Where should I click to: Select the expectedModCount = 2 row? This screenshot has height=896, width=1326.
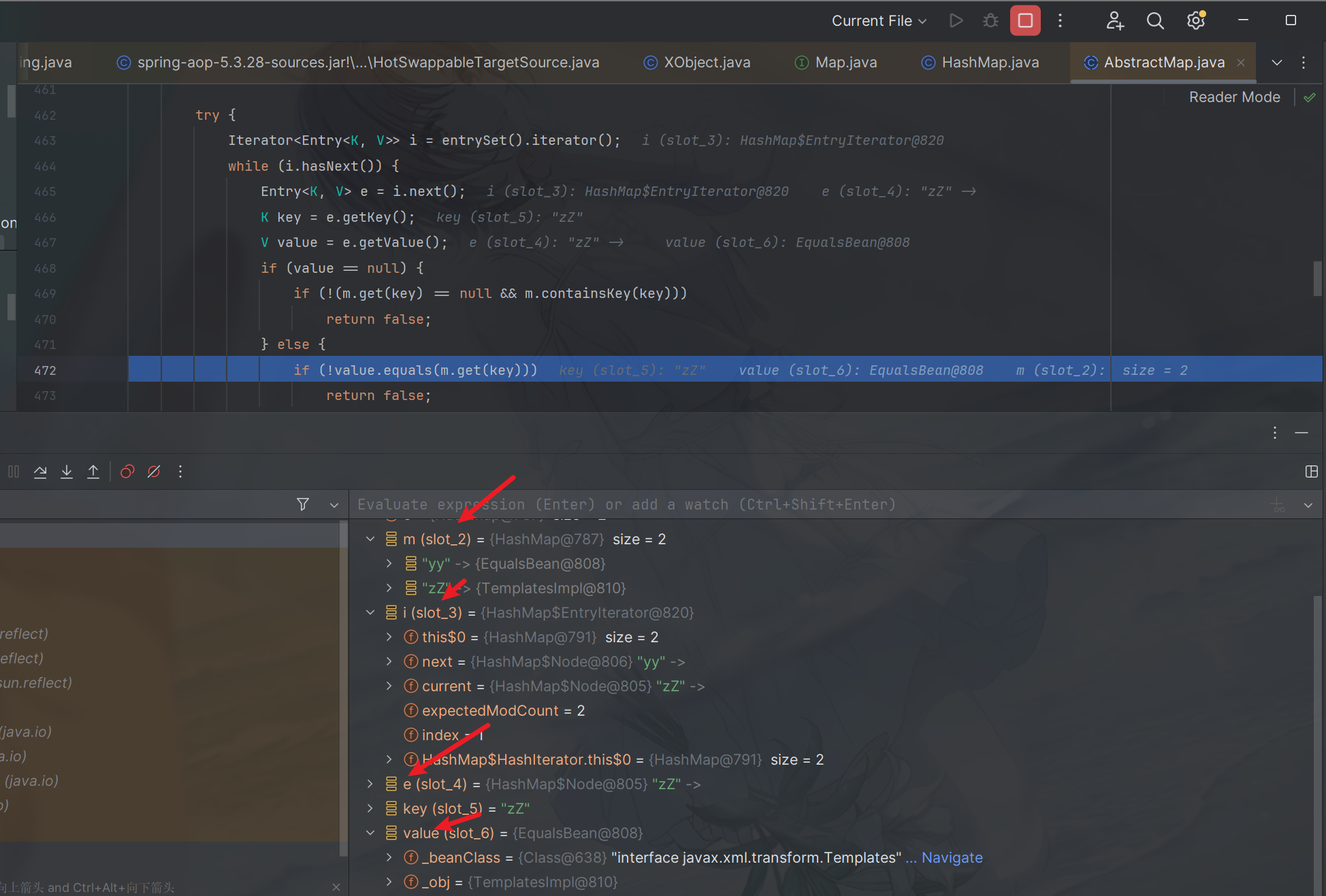[830, 710]
